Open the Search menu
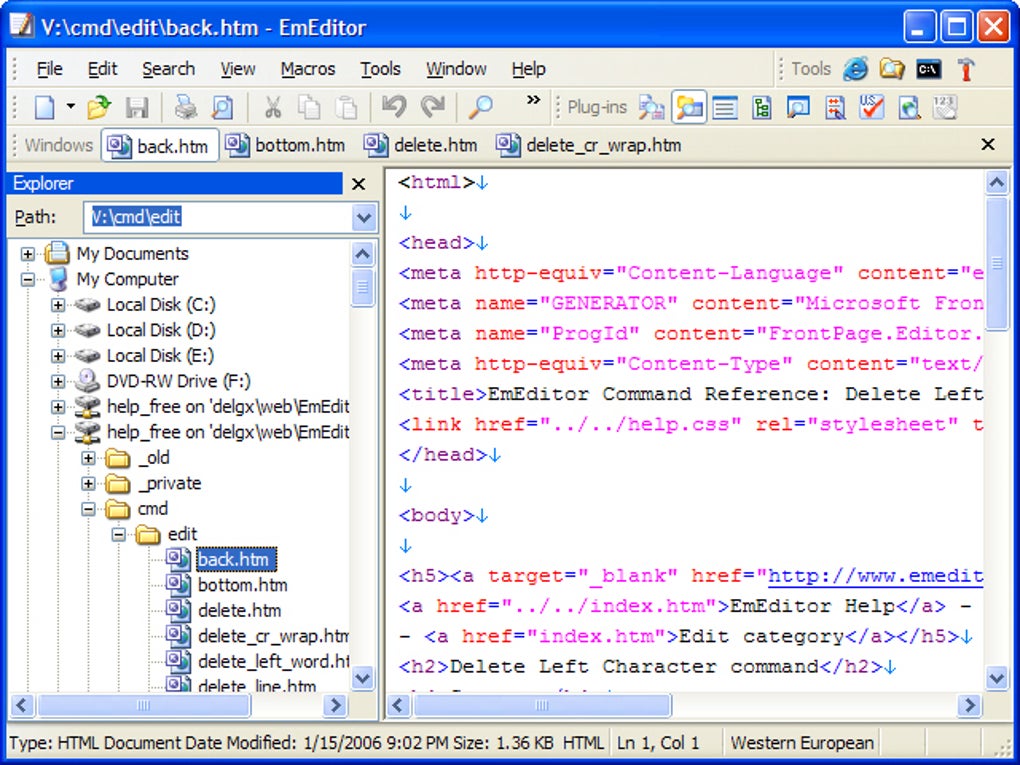 coord(168,69)
